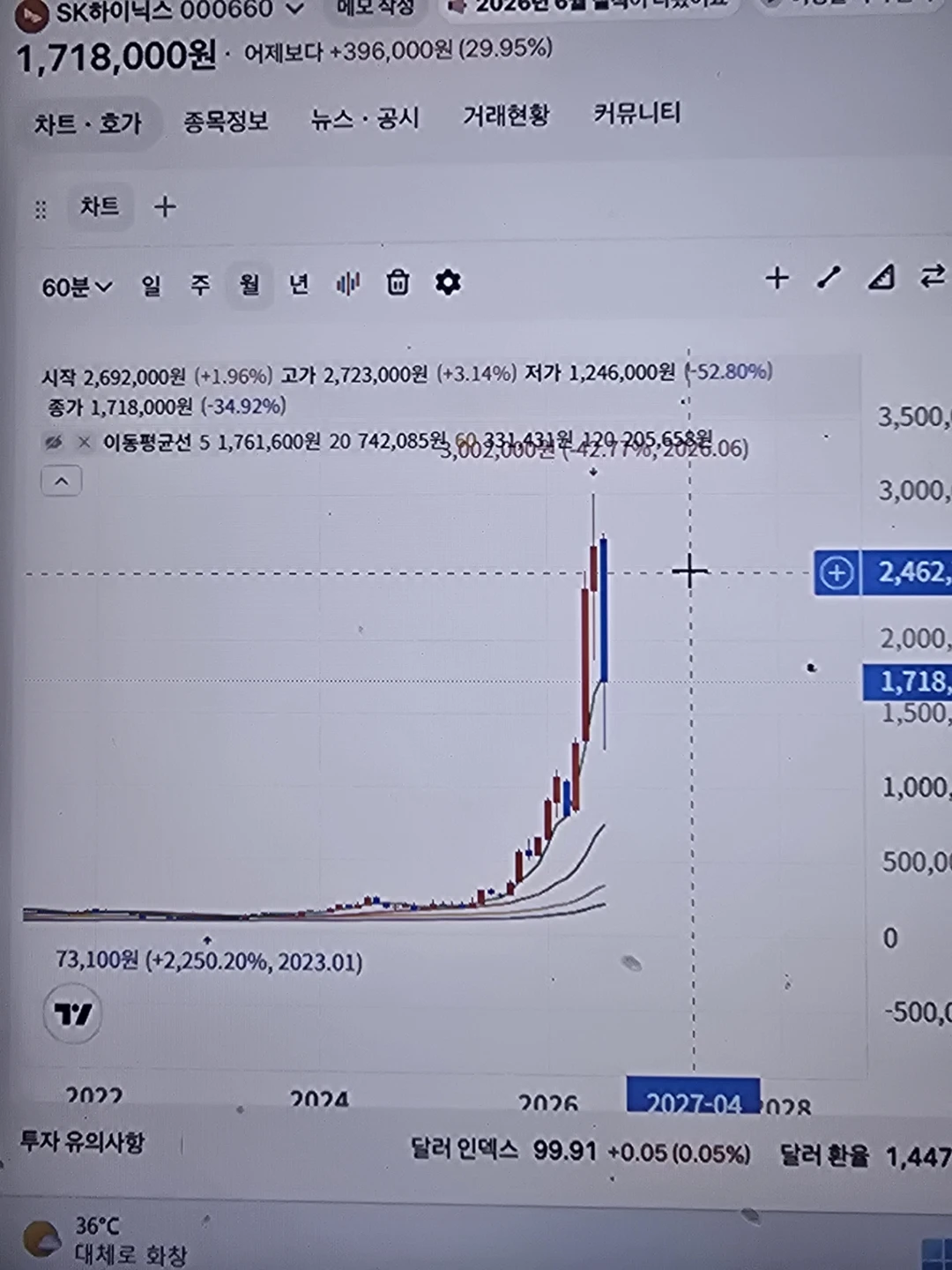Remove the 이동평균선 indicator with X
The image size is (952, 1270).
coord(84,443)
